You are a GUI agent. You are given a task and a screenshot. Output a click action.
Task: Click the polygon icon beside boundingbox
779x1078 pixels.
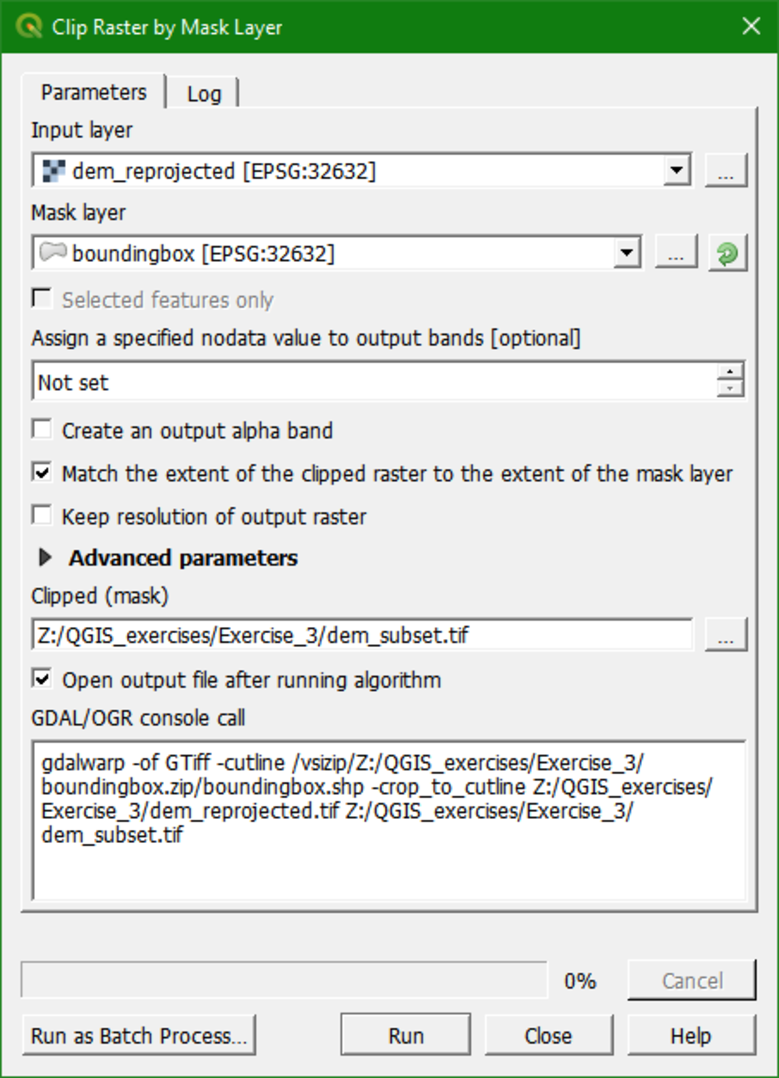pyautogui.click(x=51, y=252)
